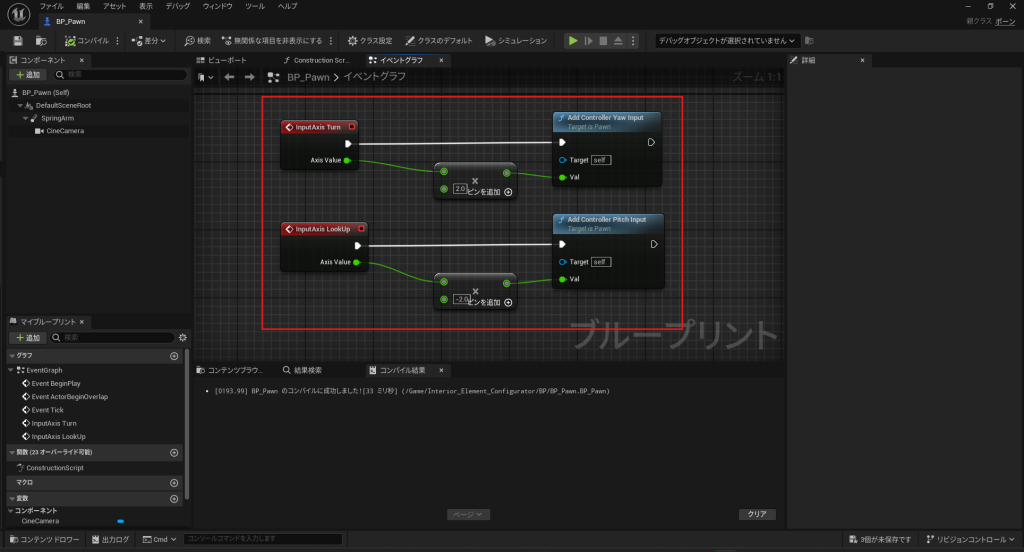Image resolution: width=1024 pixels, height=552 pixels.
Task: Open My Blueprint settings gear
Action: click(182, 338)
